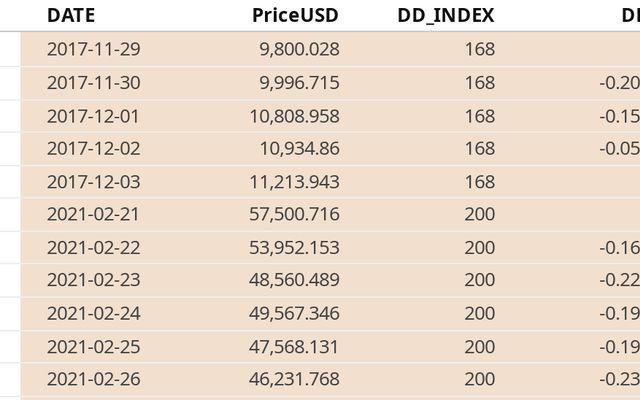This screenshot has width=640, height=400.
Task: Click the PriceUSD column header
Action: click(x=296, y=15)
